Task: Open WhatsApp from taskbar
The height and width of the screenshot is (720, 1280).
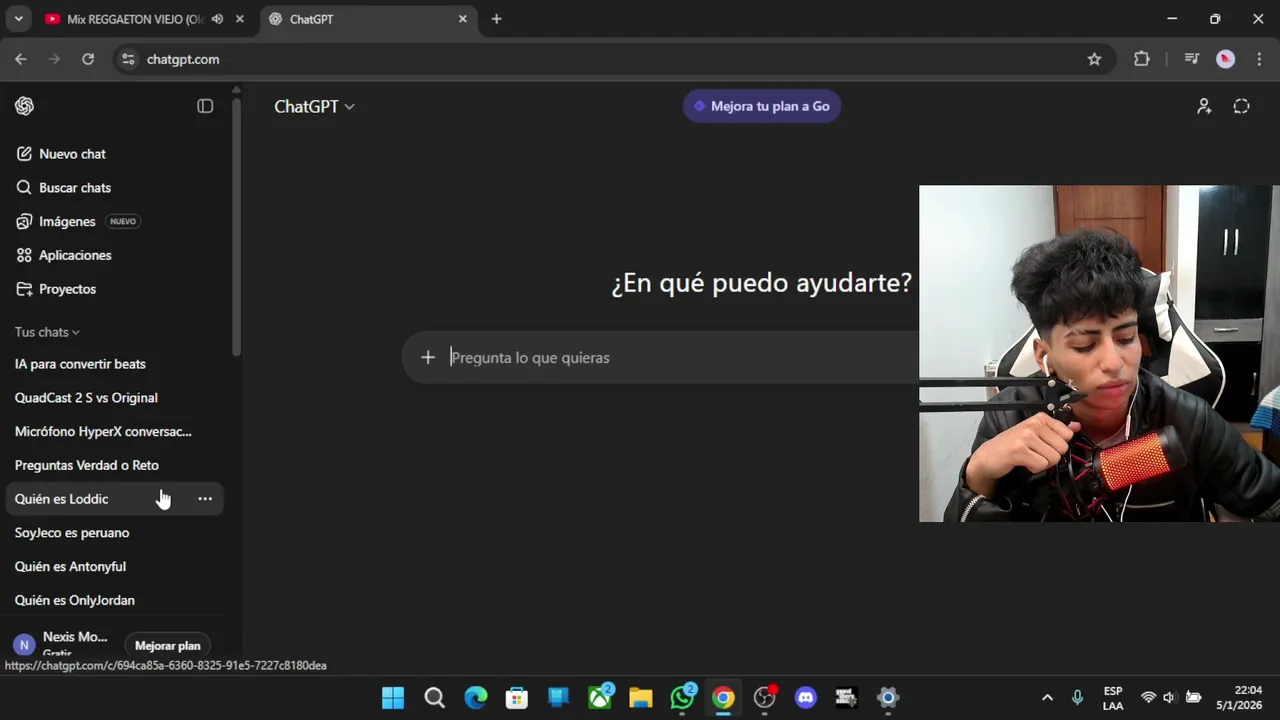Action: point(682,698)
